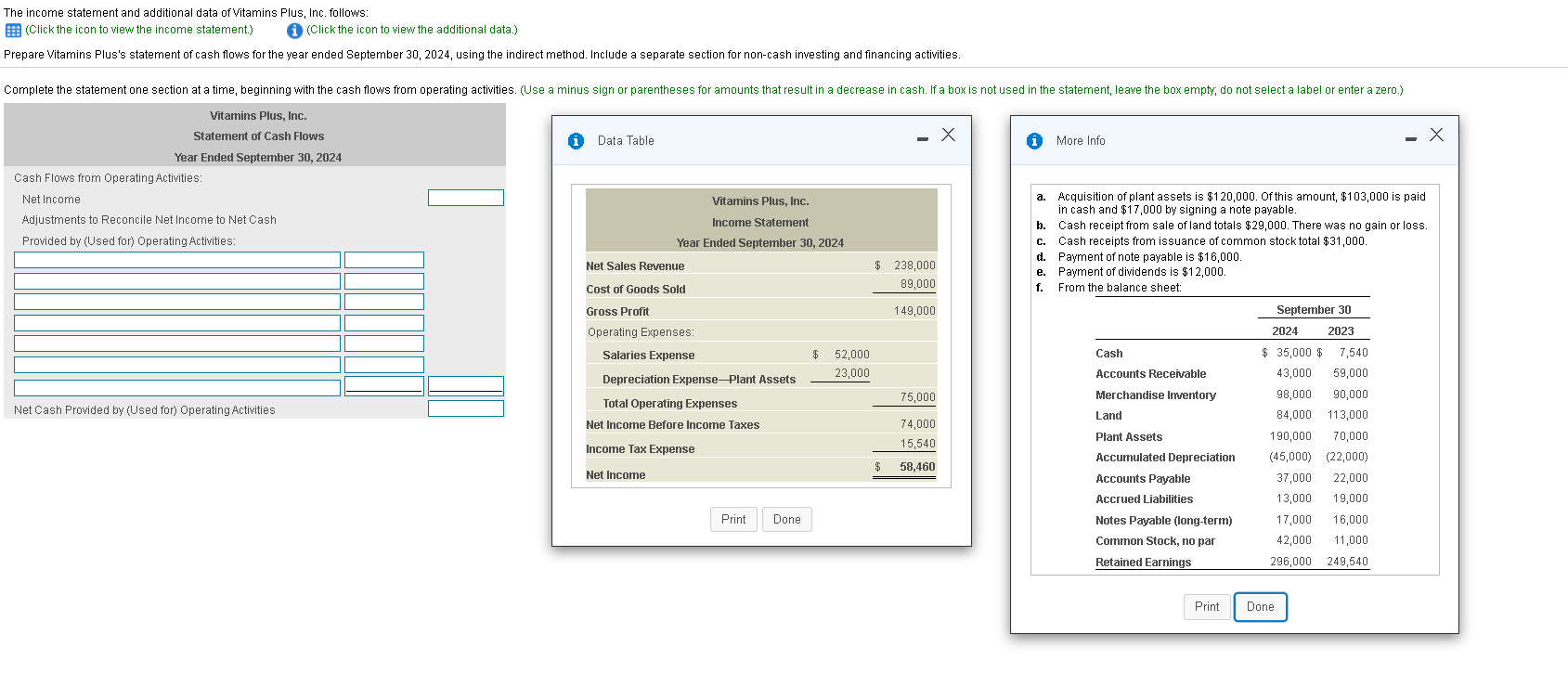Click the 2023 column header in balance sheet
The height and width of the screenshot is (686, 1568).
(1341, 331)
